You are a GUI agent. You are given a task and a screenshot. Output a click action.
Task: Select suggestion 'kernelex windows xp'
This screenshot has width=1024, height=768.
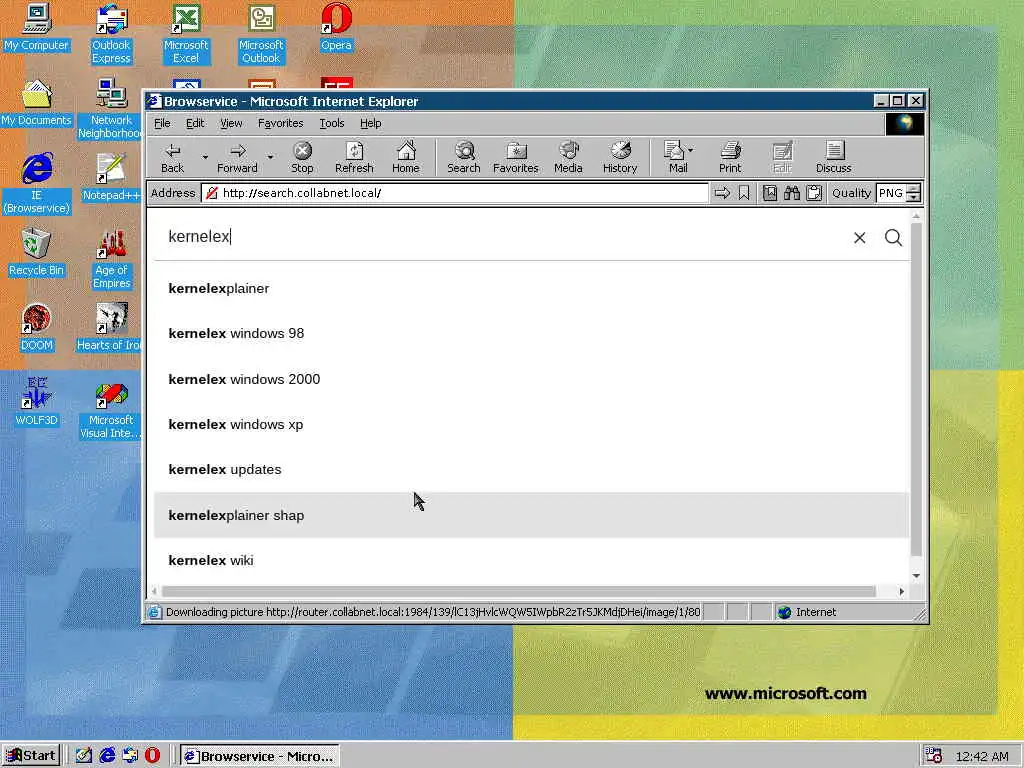[x=531, y=424]
